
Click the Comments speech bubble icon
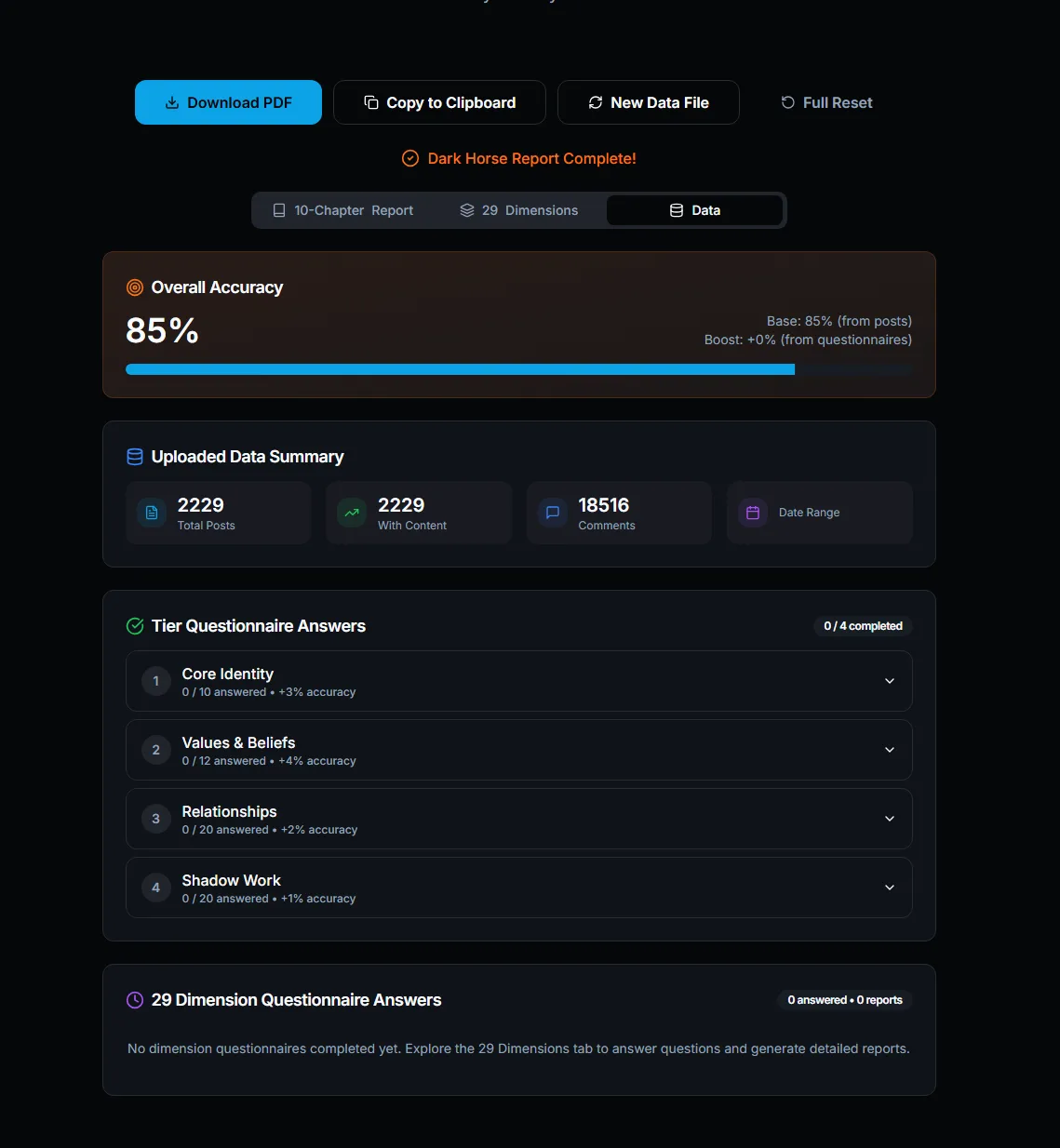point(553,513)
